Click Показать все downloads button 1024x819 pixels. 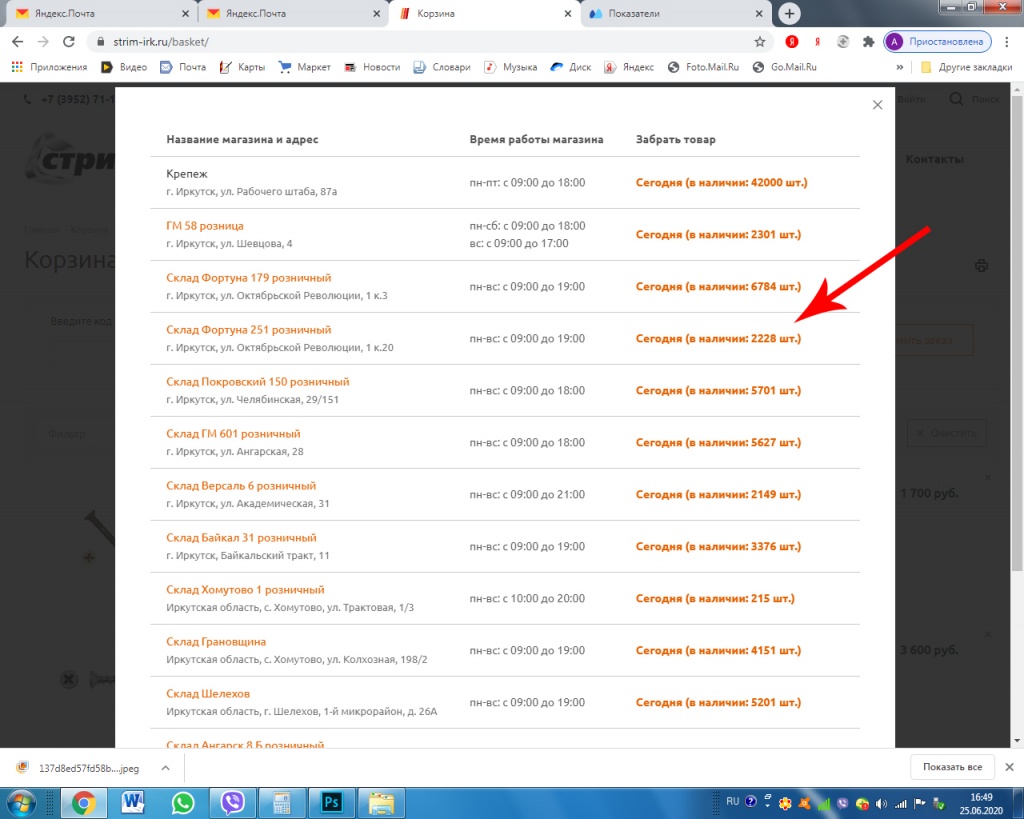coord(953,767)
